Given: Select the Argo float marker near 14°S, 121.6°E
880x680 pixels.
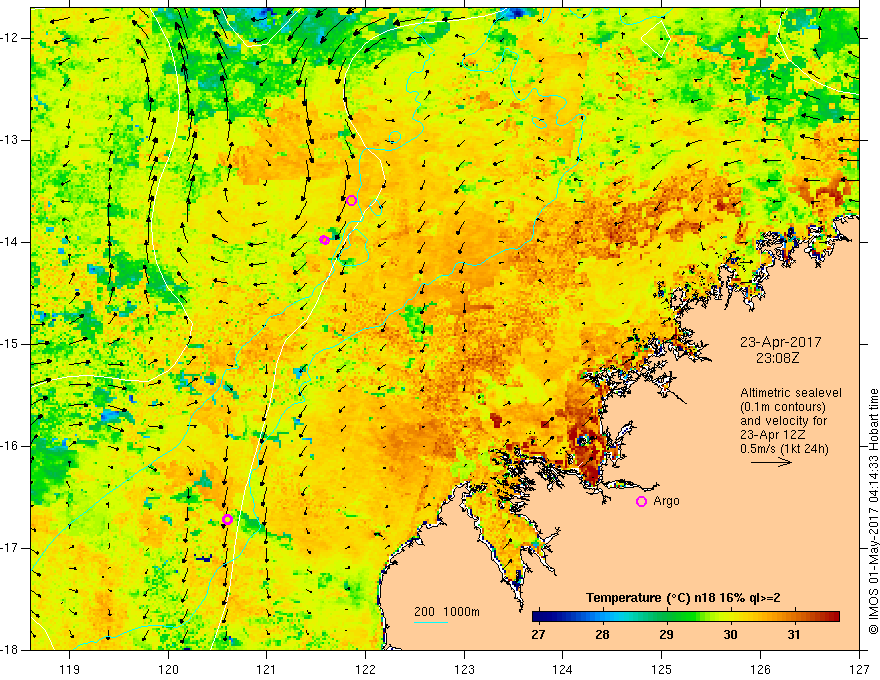Looking at the screenshot, I should pos(324,240).
